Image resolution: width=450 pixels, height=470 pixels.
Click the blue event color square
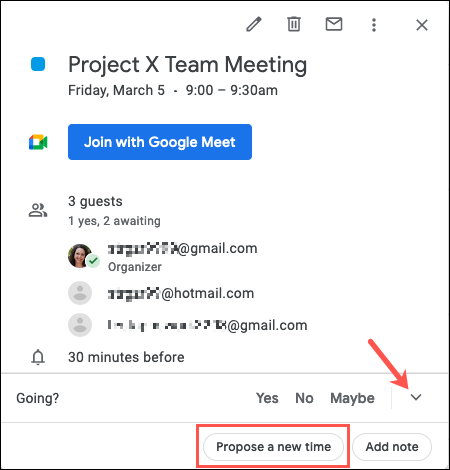[x=38, y=64]
